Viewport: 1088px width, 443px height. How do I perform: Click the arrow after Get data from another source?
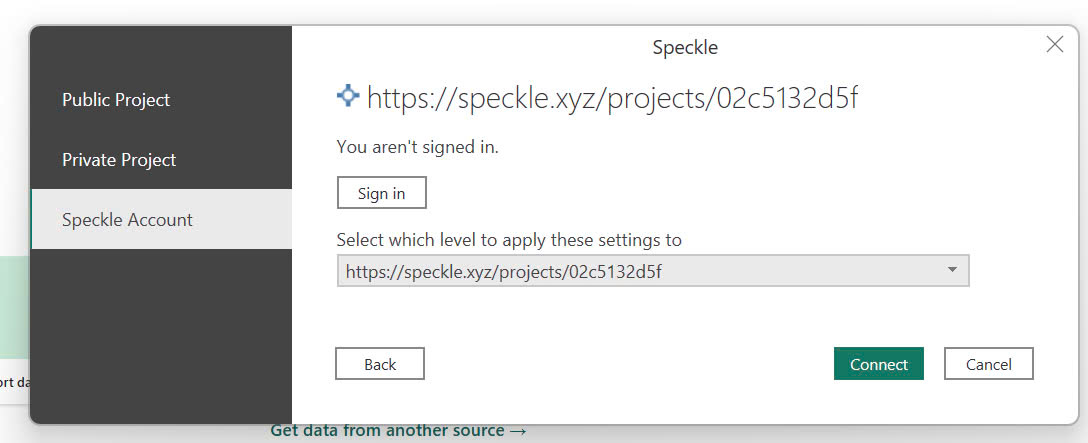518,431
